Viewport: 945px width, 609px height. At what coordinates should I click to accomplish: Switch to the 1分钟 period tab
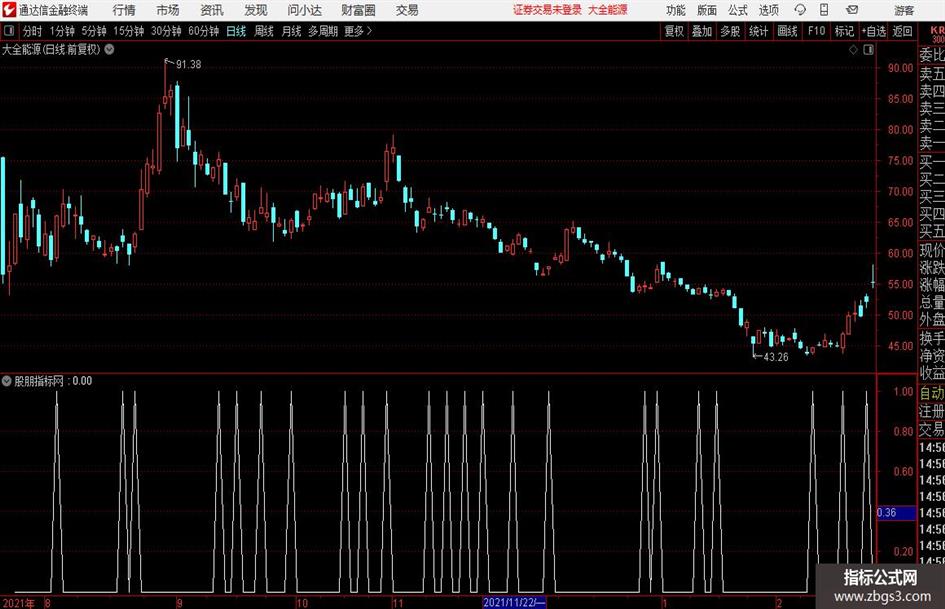[62, 31]
